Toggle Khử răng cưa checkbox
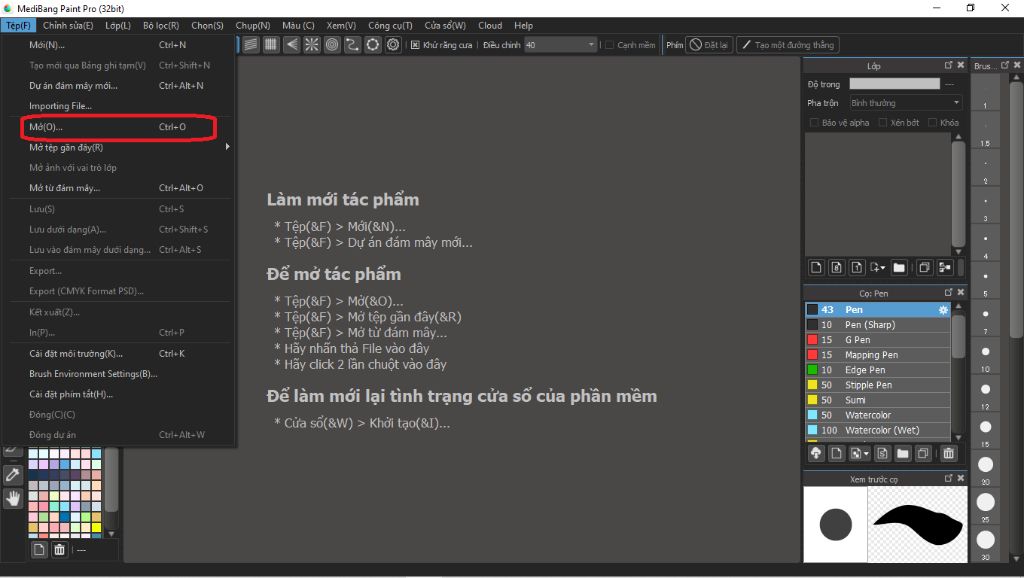Image resolution: width=1024 pixels, height=578 pixels. coord(415,45)
